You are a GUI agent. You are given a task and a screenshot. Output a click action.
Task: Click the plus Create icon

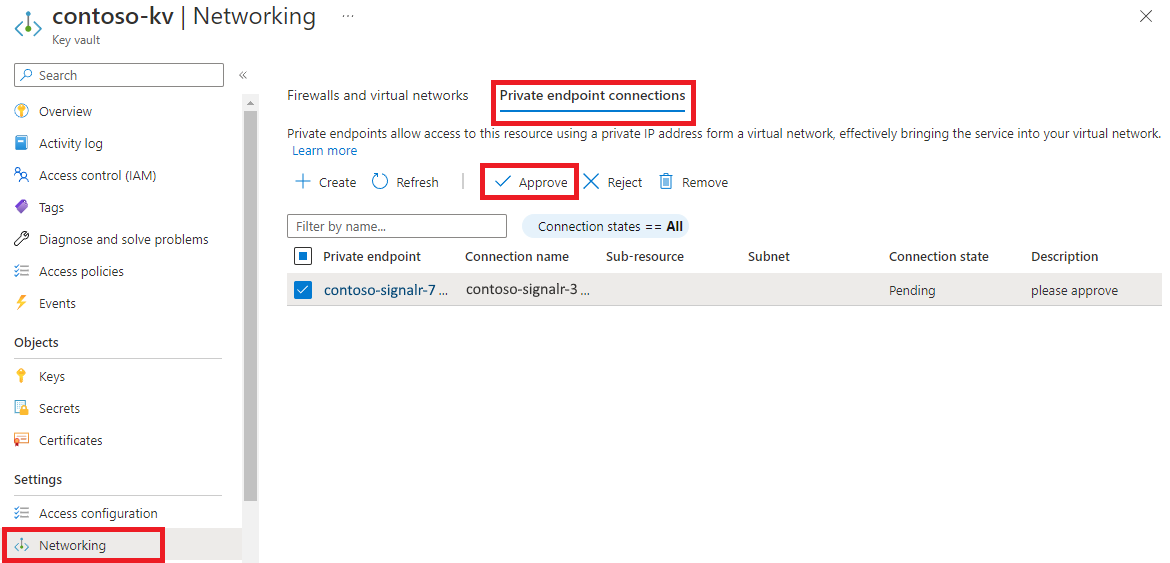click(x=303, y=182)
